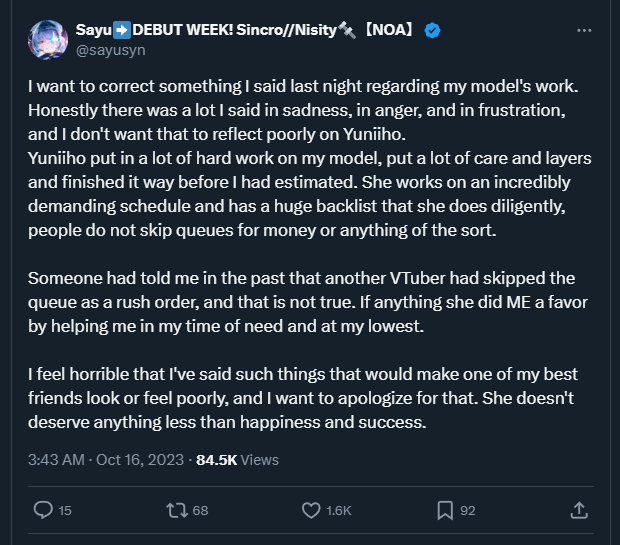Like the tweet with the heart icon
This screenshot has height=545, width=620.
pyautogui.click(x=310, y=510)
